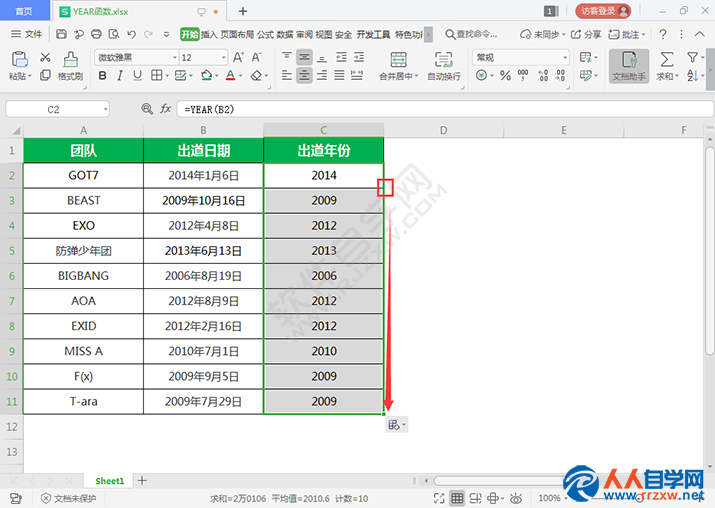
Task: Open the Name Box dropdown arrow
Action: point(105,109)
